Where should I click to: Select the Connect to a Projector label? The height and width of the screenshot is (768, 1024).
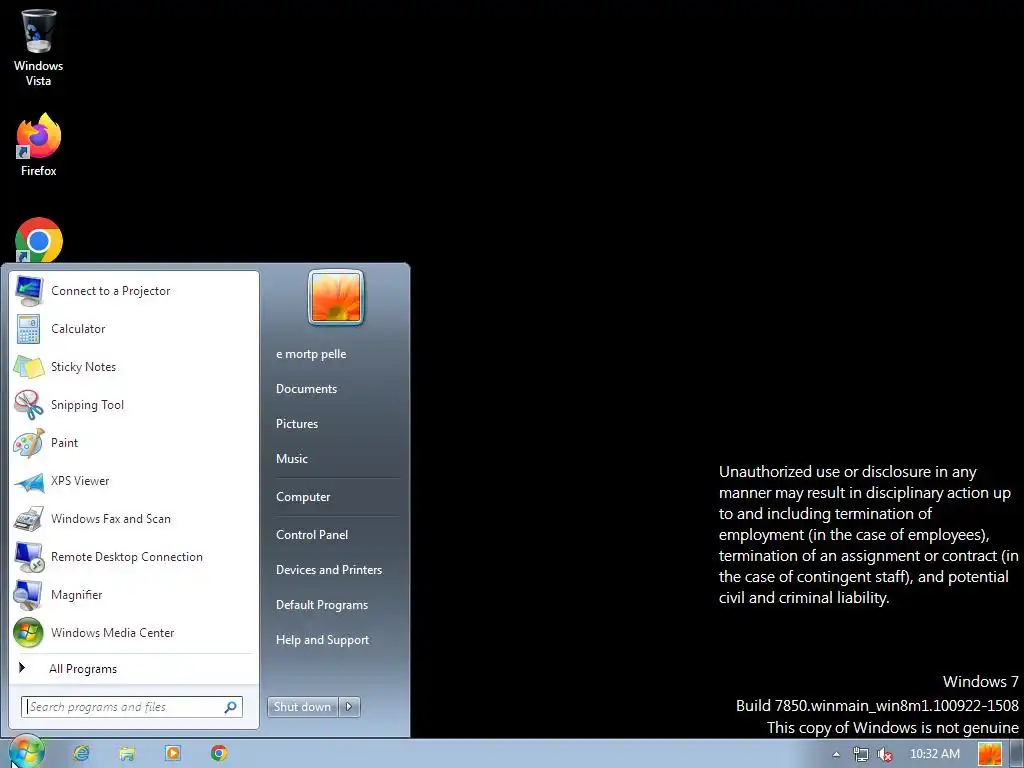coord(110,291)
